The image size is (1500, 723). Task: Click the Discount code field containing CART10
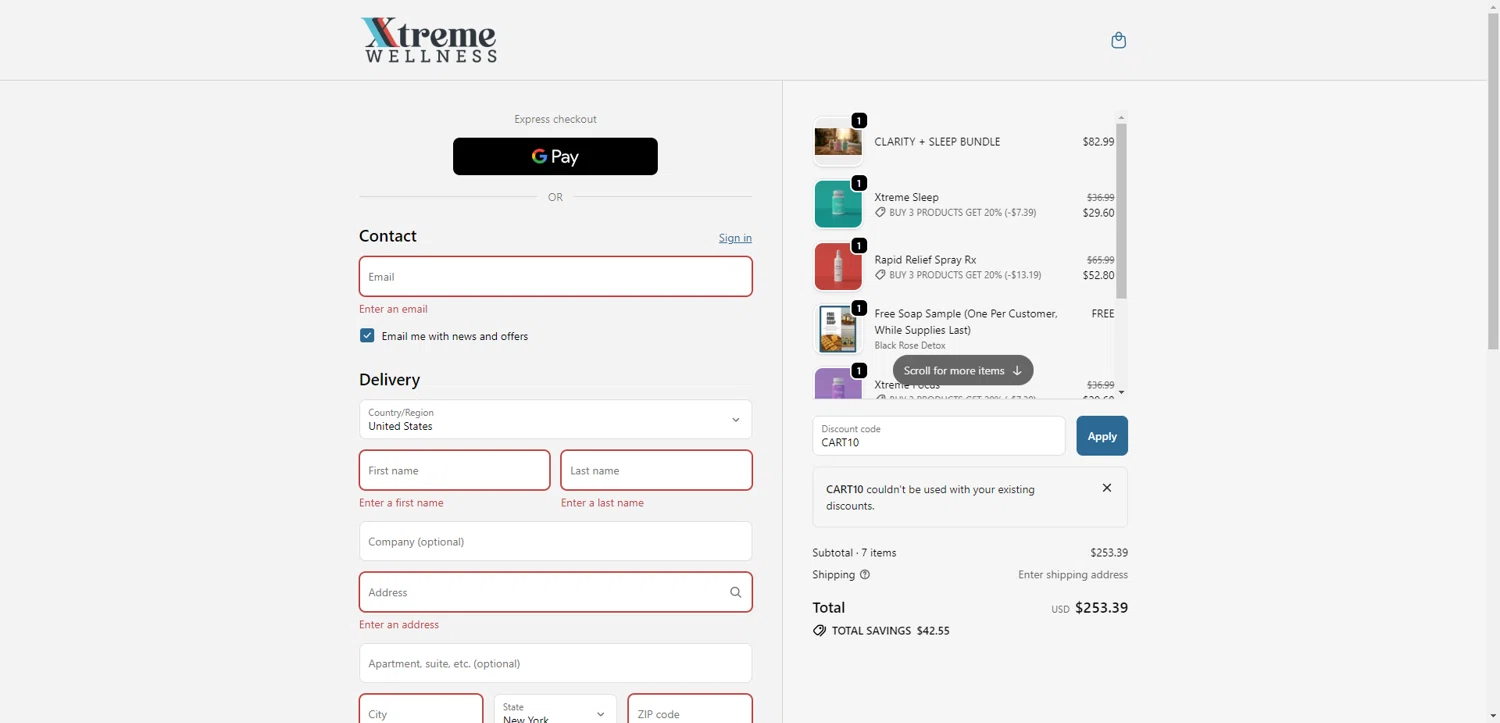[x=938, y=436]
